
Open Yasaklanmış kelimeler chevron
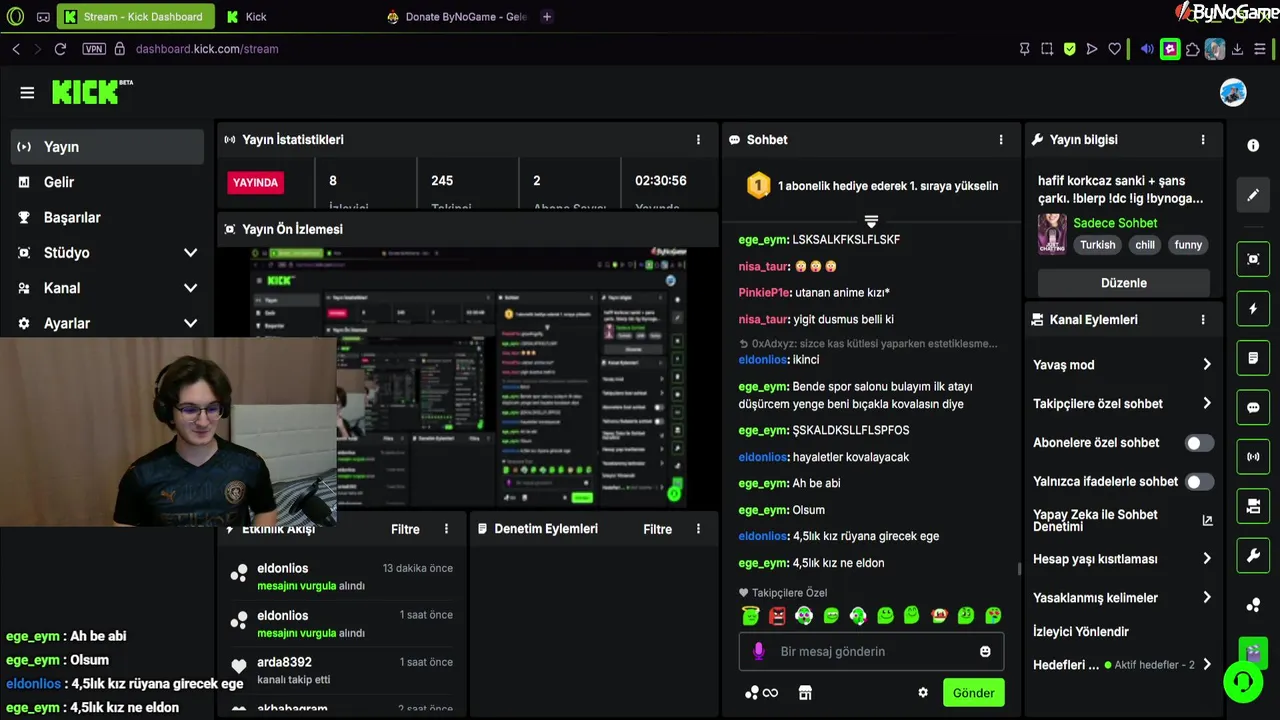[x=1207, y=598]
